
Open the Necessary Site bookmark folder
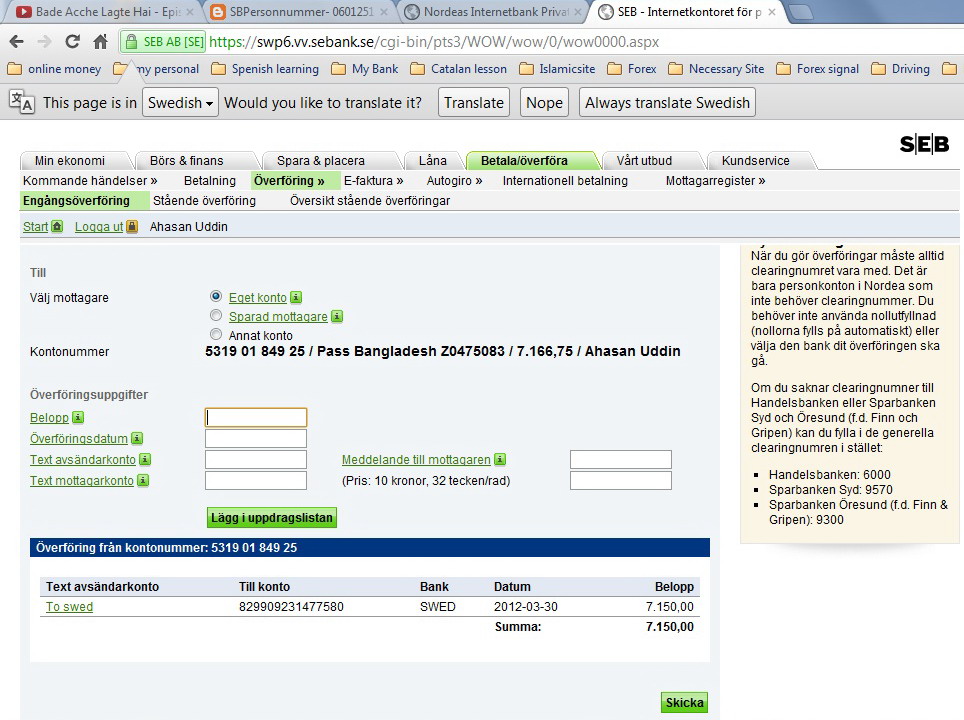click(x=716, y=69)
